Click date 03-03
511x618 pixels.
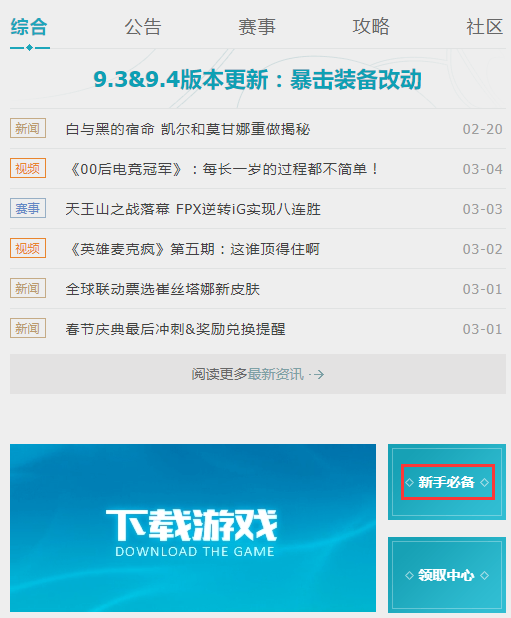coord(483,209)
